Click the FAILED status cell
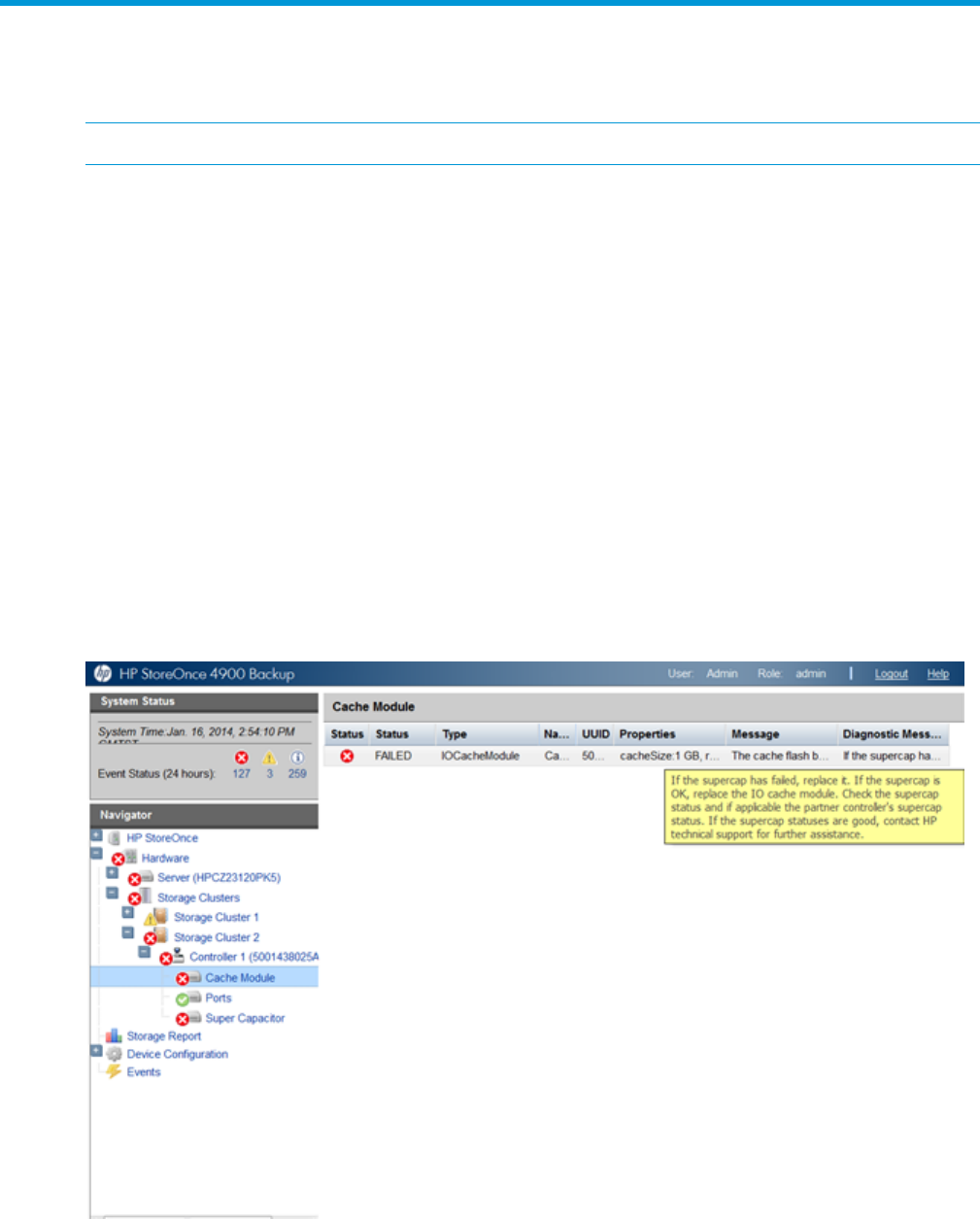 393,756
